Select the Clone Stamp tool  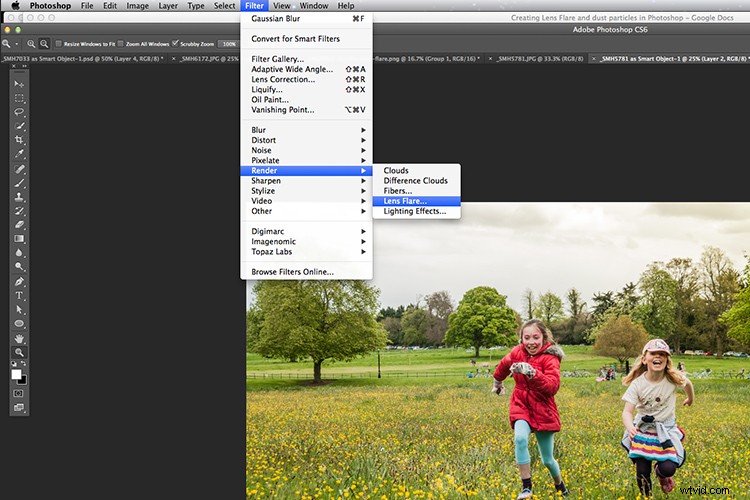click(x=19, y=197)
